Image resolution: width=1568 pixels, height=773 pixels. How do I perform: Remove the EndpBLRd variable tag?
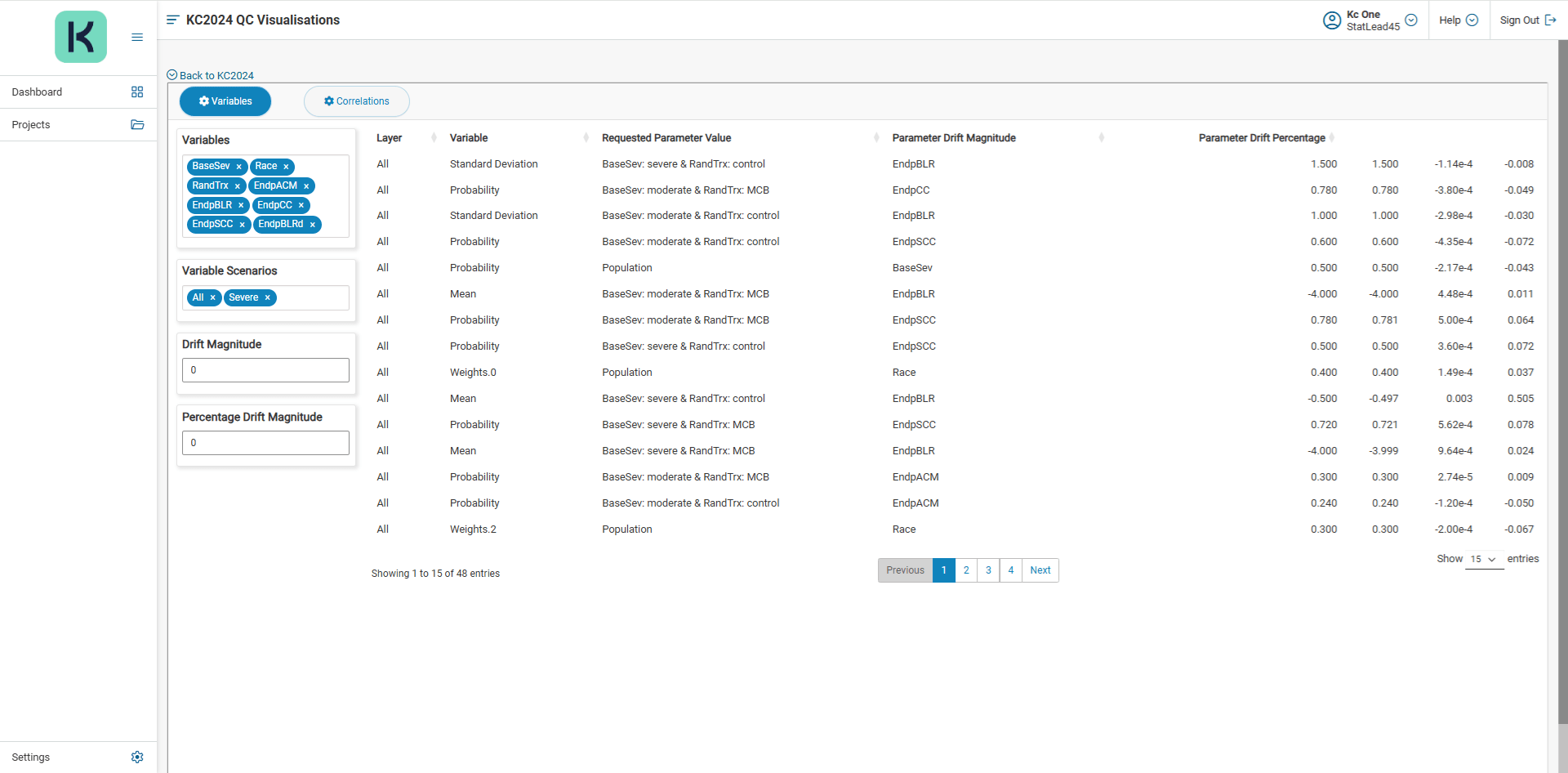(313, 225)
